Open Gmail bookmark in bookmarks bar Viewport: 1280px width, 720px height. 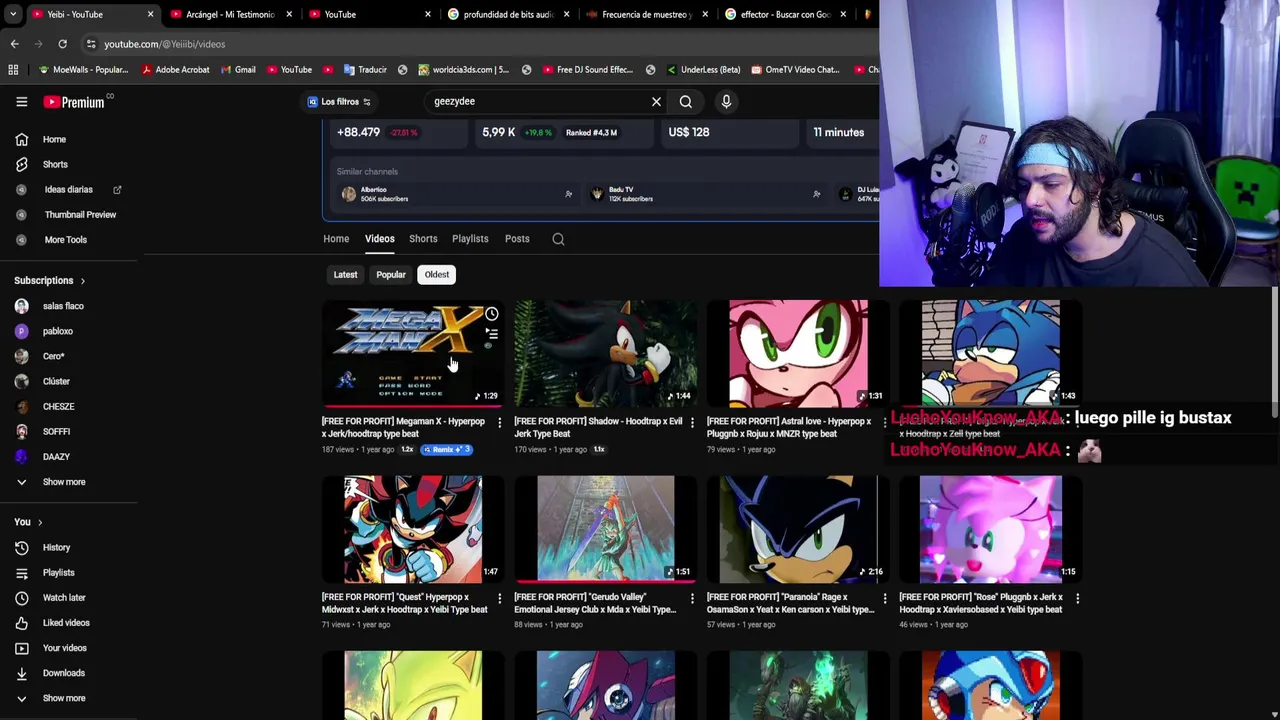tap(238, 70)
